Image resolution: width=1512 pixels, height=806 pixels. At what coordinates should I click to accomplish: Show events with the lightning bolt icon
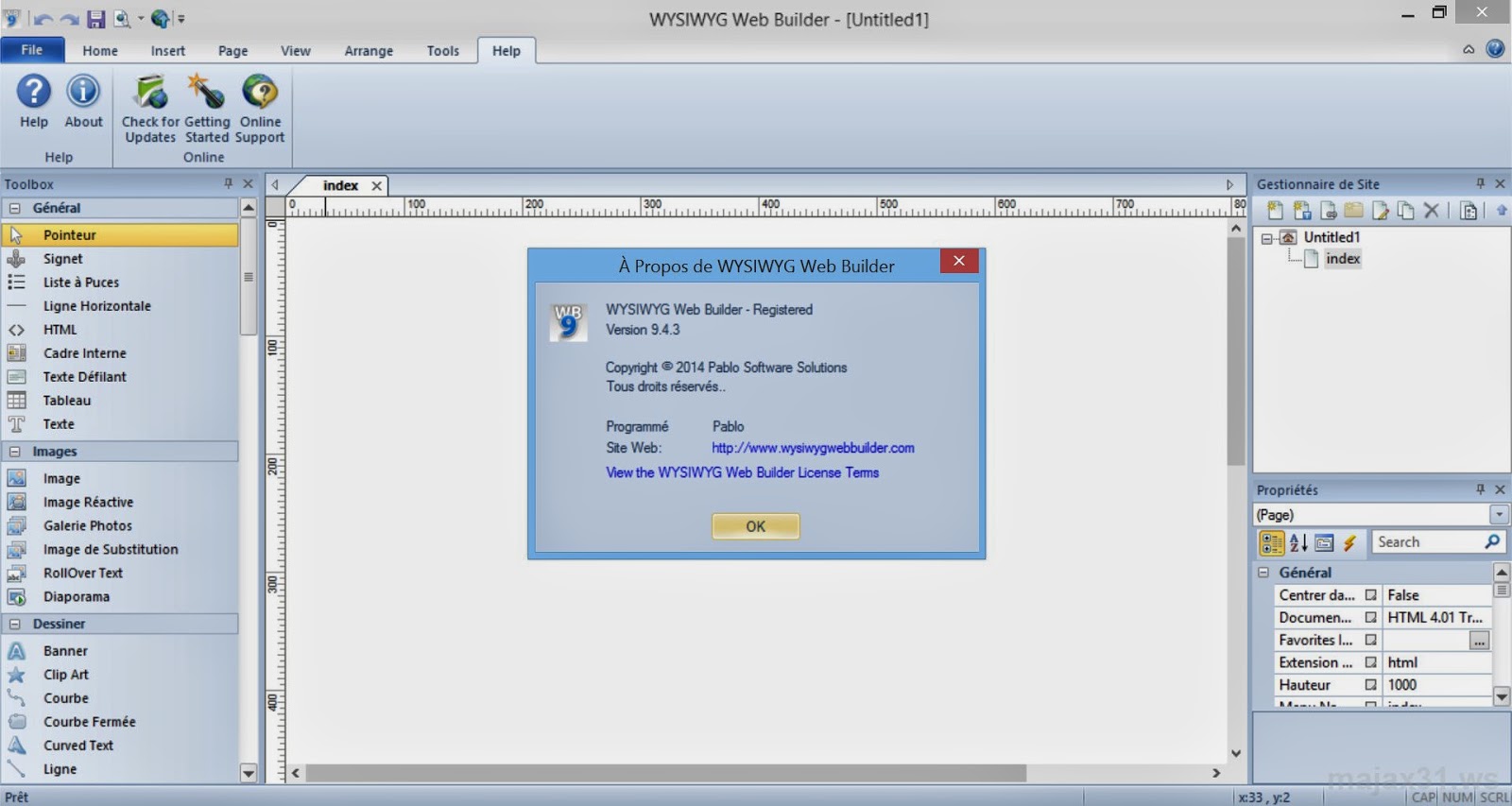point(1350,542)
